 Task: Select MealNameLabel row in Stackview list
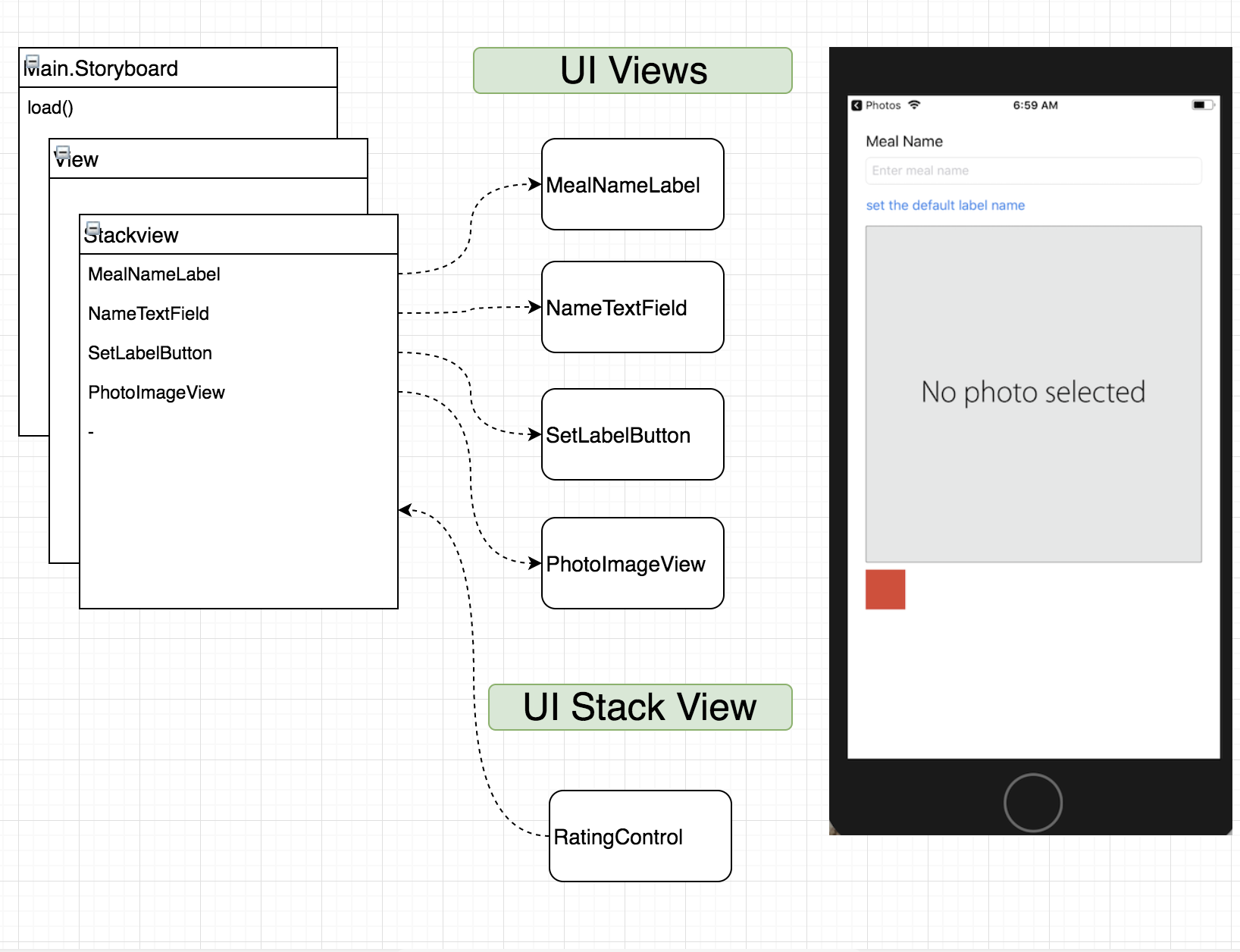point(238,274)
